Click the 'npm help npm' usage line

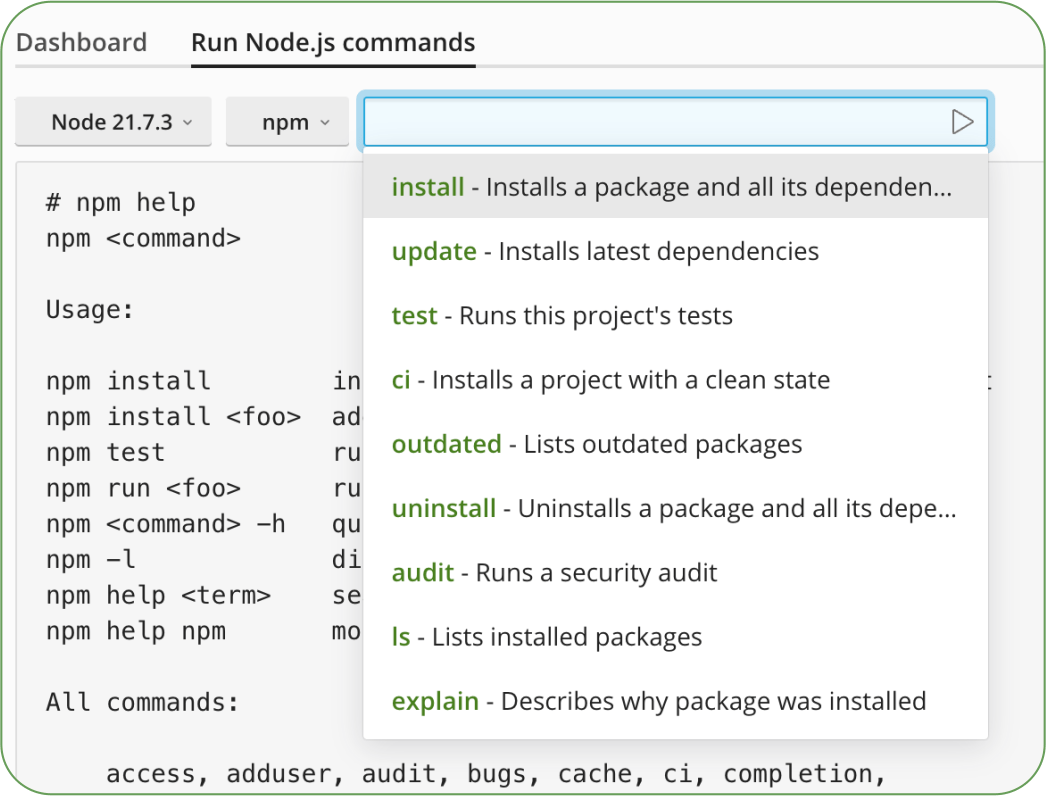[136, 631]
